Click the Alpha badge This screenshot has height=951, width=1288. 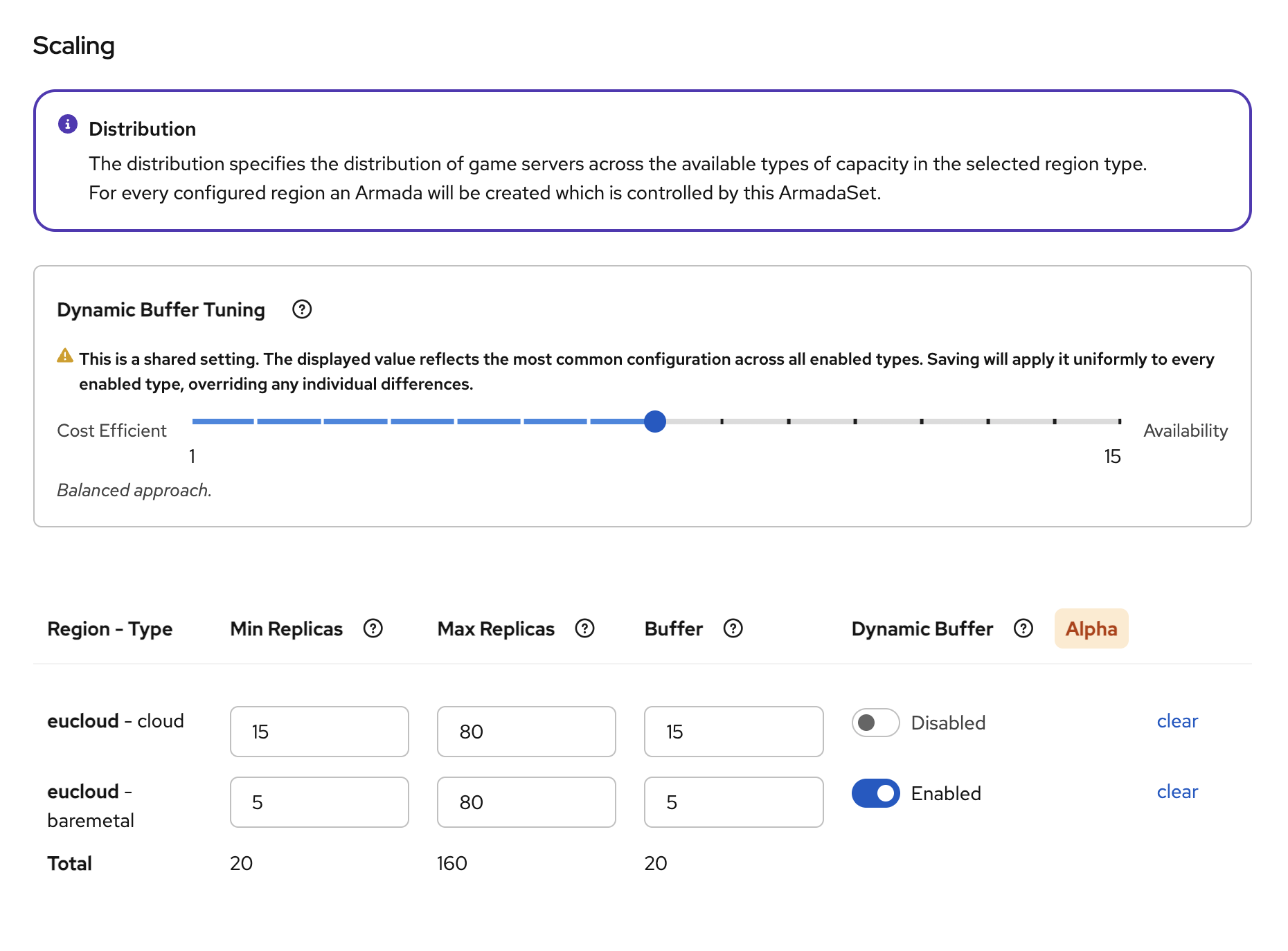[1091, 628]
